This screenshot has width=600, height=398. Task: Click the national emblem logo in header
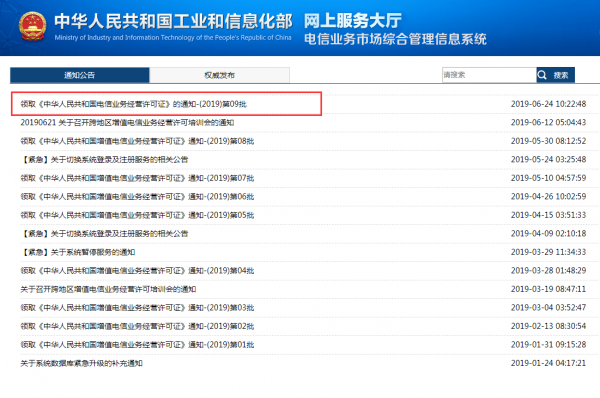(33, 26)
